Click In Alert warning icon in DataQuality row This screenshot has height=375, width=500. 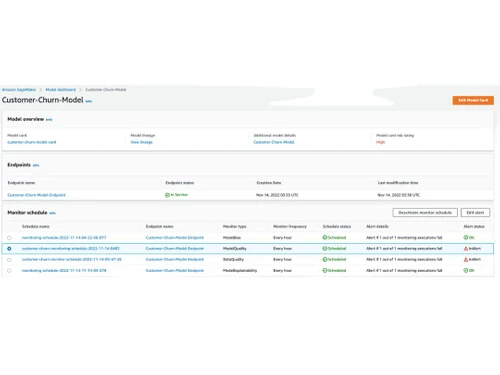coord(466,260)
